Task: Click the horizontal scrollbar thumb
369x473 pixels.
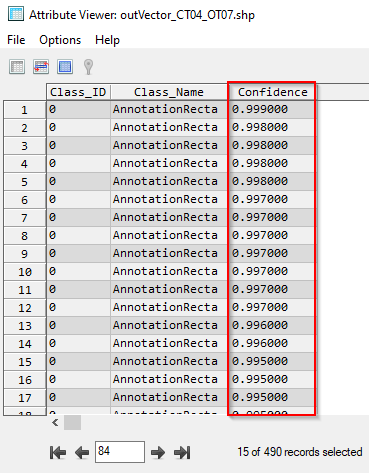Action: click(x=72, y=423)
